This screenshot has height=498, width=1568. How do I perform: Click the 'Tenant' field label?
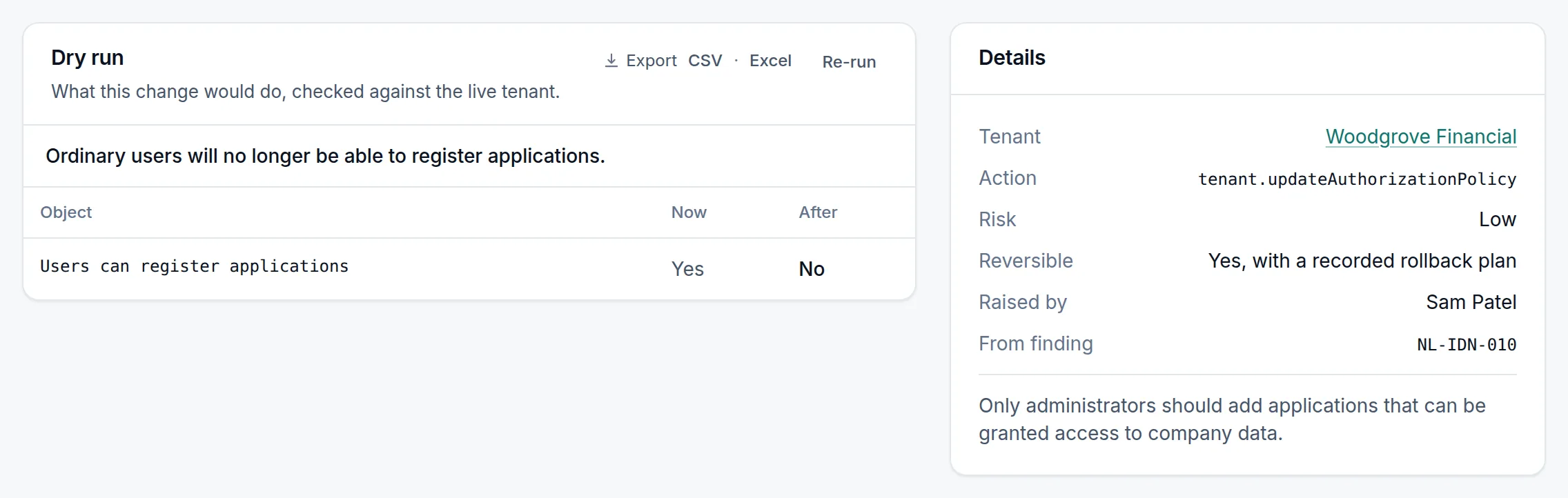pyautogui.click(x=1010, y=137)
